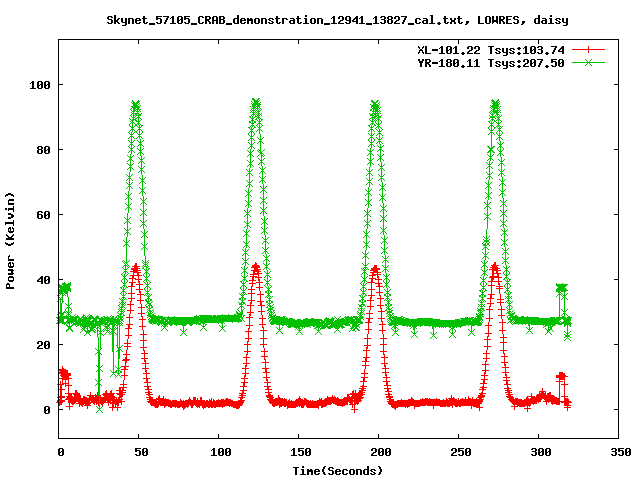
Task: Click red curve peak near 50 seconds
Action: click(136, 267)
